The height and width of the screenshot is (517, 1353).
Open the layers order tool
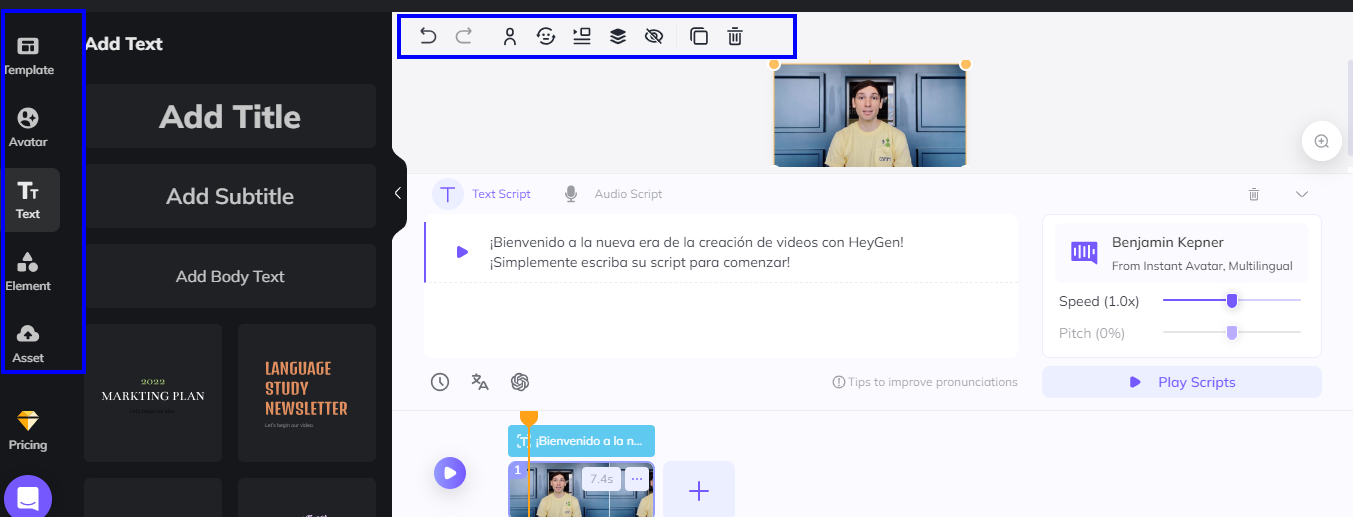click(618, 37)
